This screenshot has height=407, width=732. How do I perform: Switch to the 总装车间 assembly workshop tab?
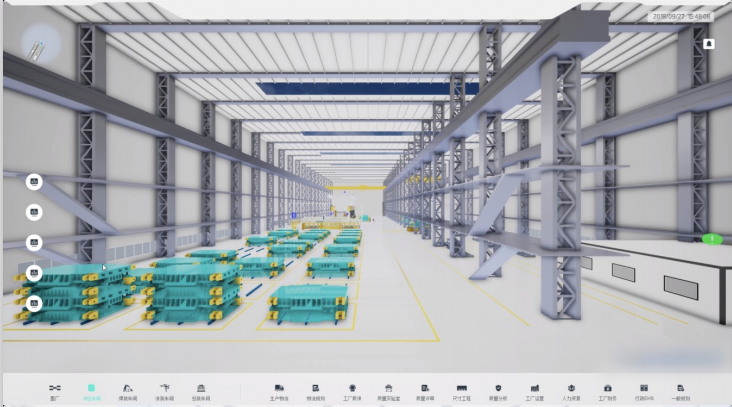(x=201, y=390)
